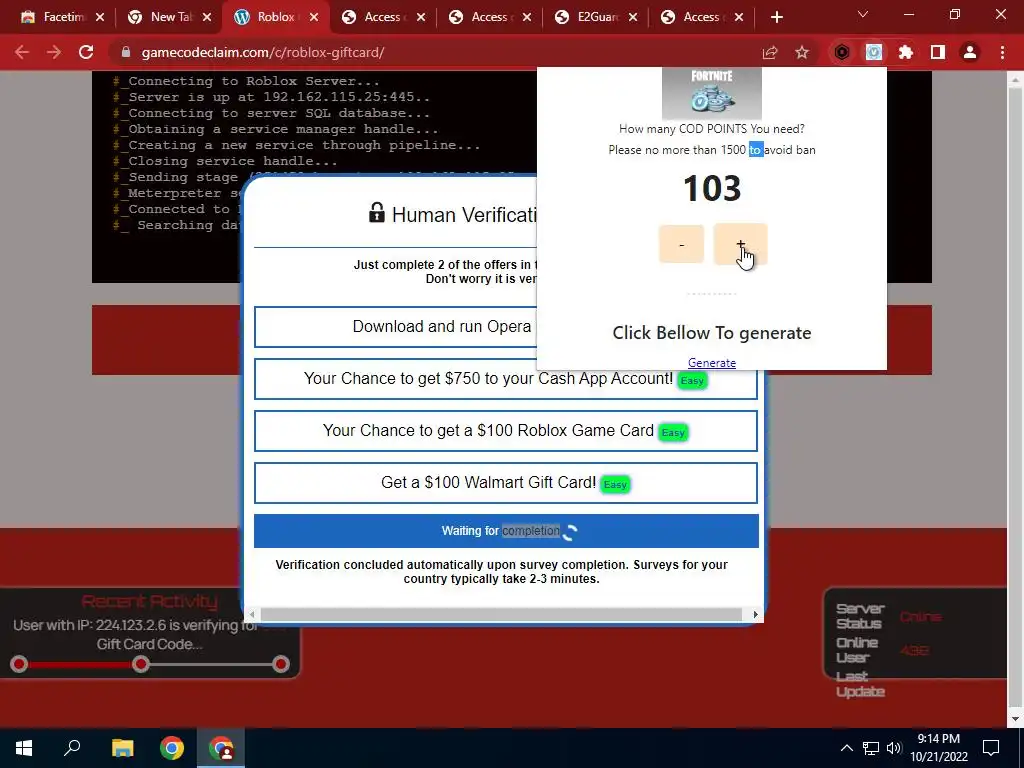Open the volume tray icon

[x=894, y=748]
